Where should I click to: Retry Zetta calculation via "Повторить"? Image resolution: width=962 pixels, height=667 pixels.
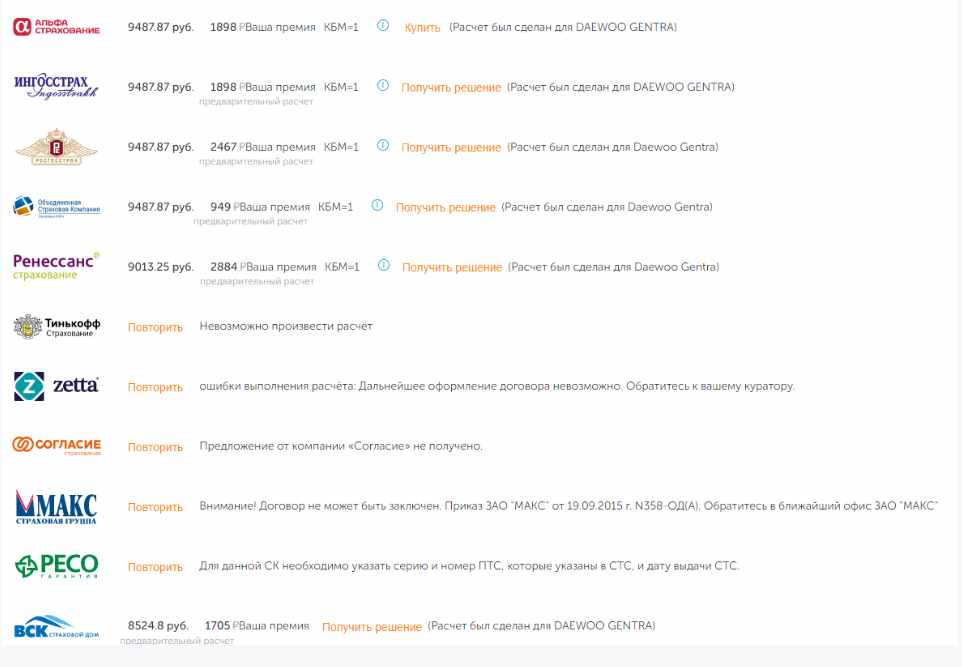coord(155,387)
